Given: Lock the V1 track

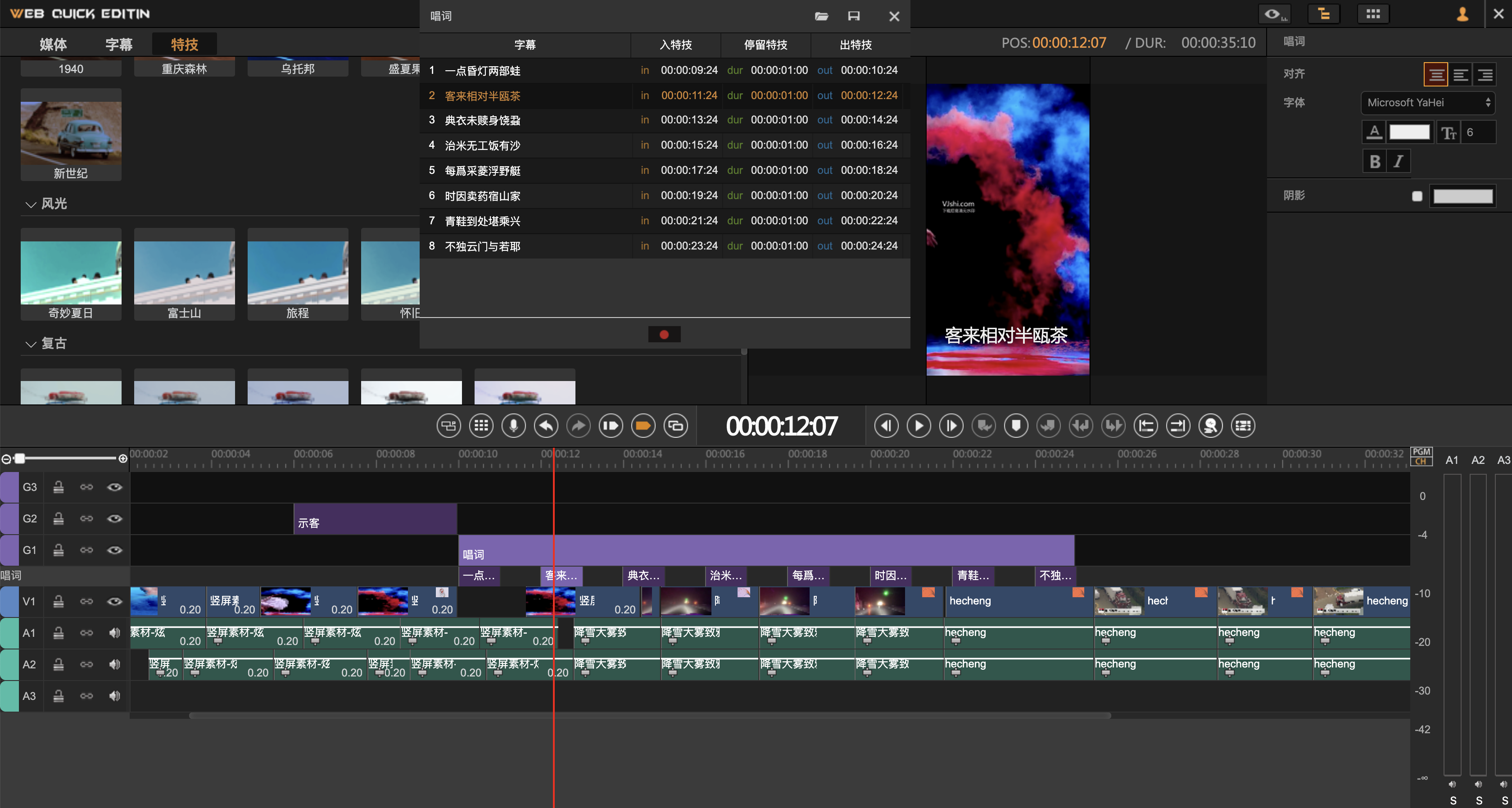Looking at the screenshot, I should [59, 601].
